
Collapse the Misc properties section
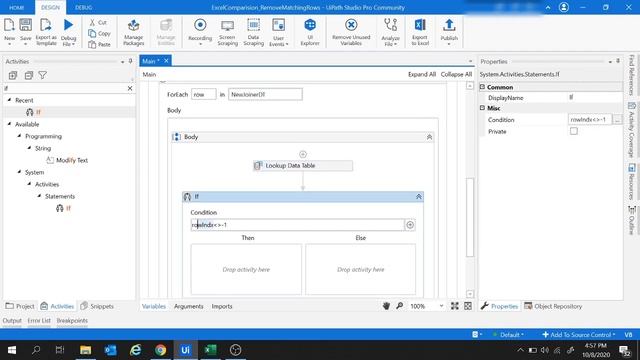pyautogui.click(x=482, y=108)
